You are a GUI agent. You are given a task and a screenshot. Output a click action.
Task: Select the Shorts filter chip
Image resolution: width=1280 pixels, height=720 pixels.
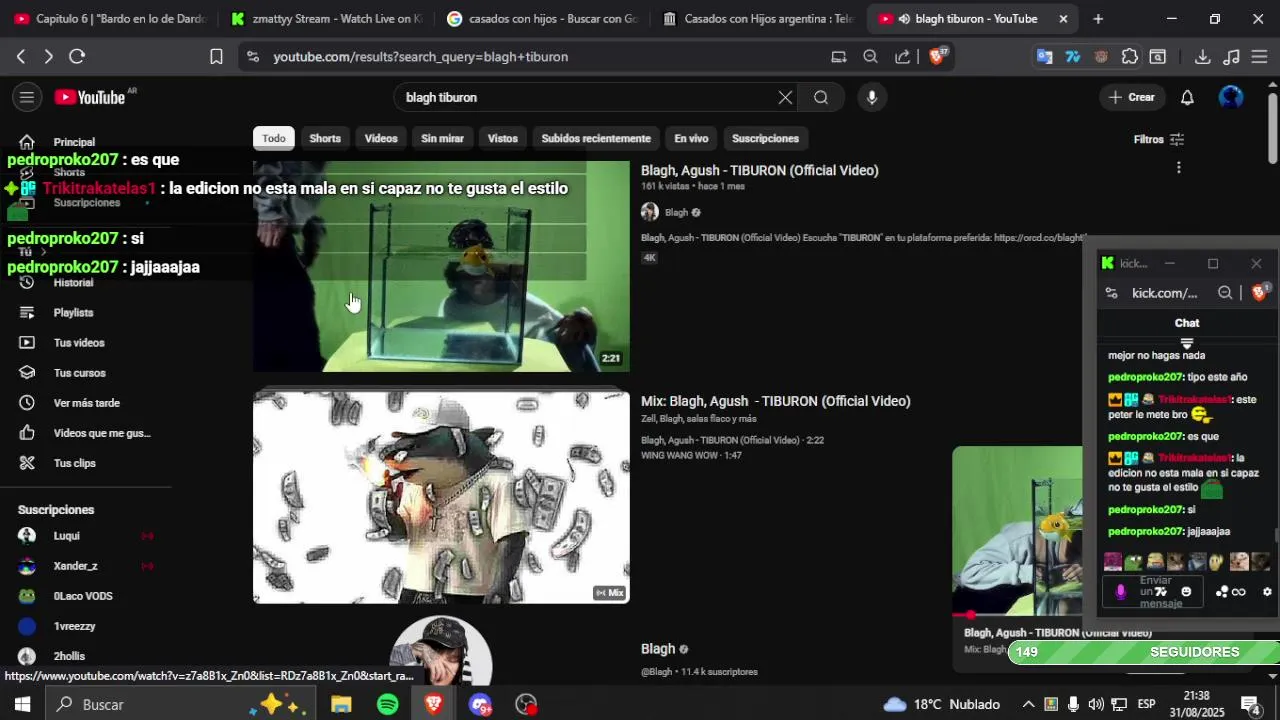[x=325, y=138]
